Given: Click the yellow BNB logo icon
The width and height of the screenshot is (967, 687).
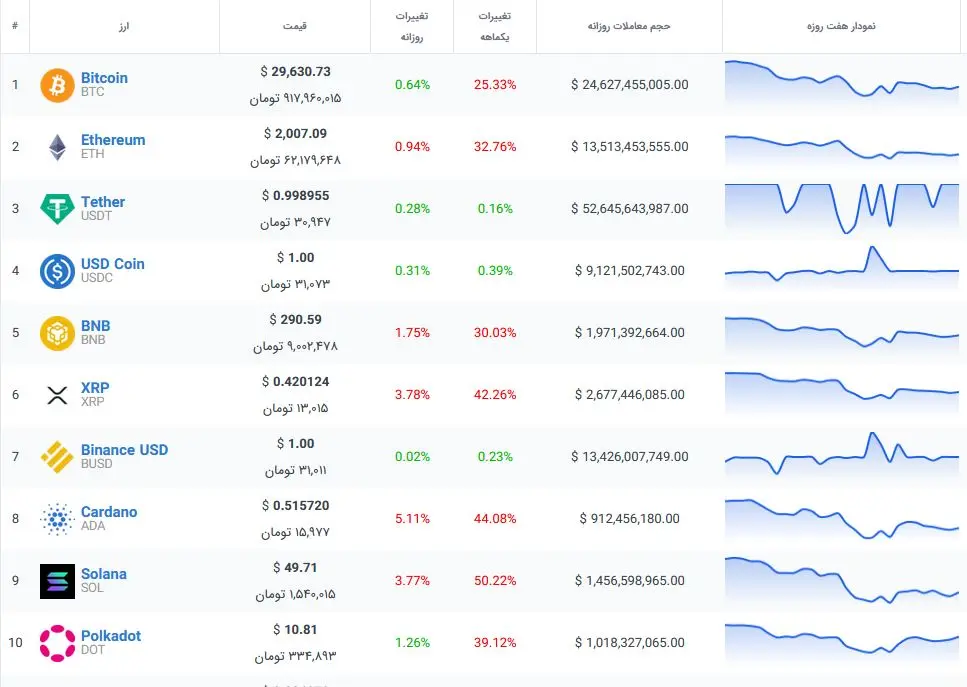Looking at the screenshot, I should point(57,333).
